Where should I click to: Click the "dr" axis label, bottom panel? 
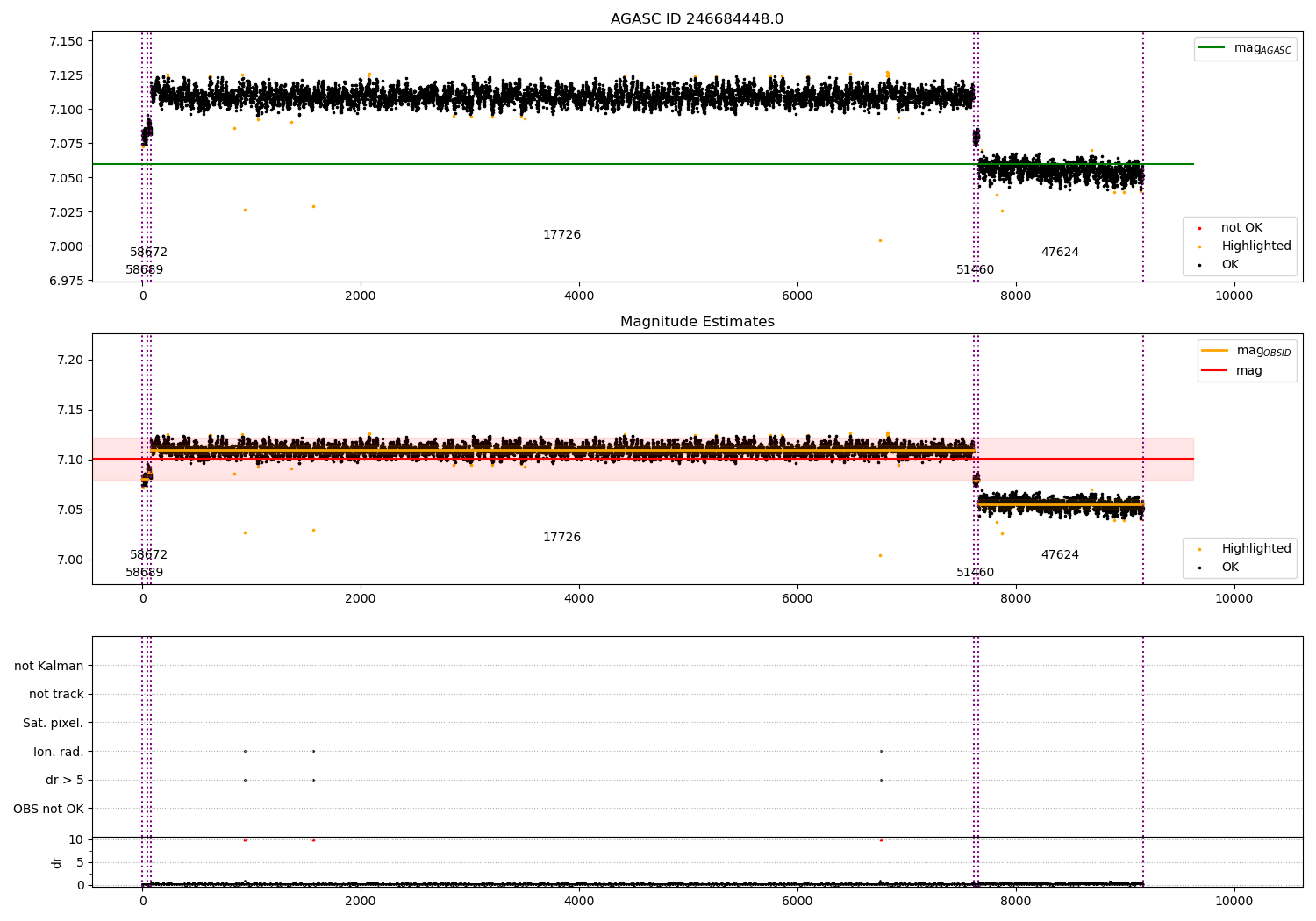coord(57,862)
